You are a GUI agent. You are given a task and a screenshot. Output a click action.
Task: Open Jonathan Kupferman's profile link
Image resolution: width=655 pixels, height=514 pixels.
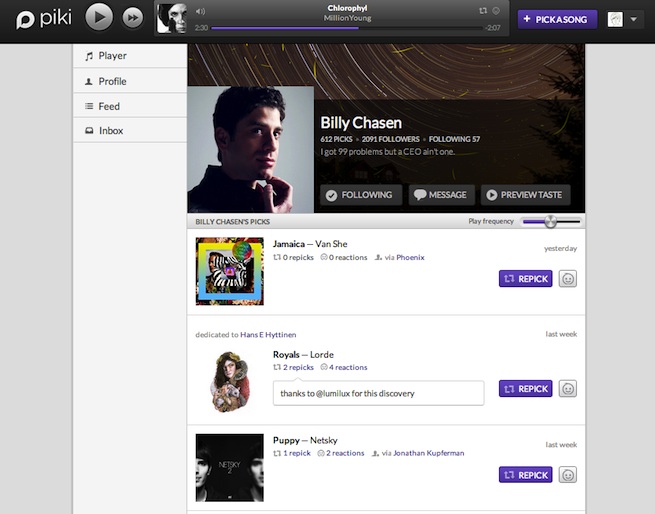(x=429, y=453)
